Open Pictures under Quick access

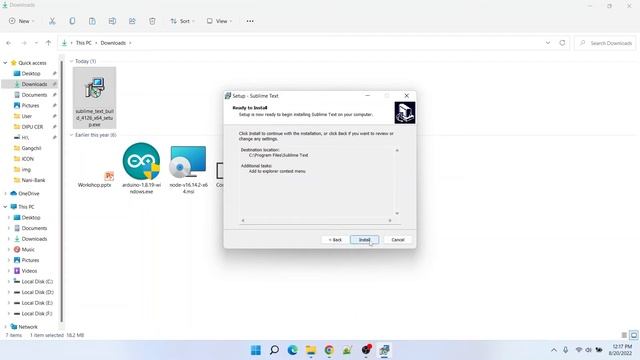30,105
